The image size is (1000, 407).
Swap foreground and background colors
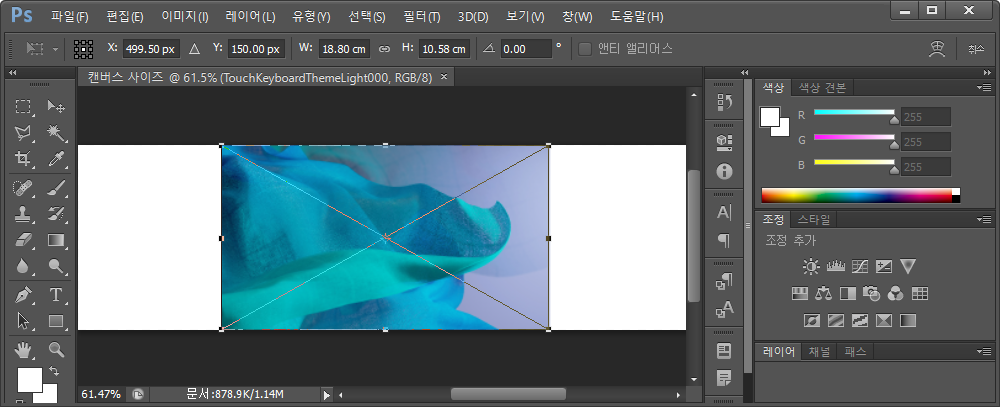click(54, 371)
